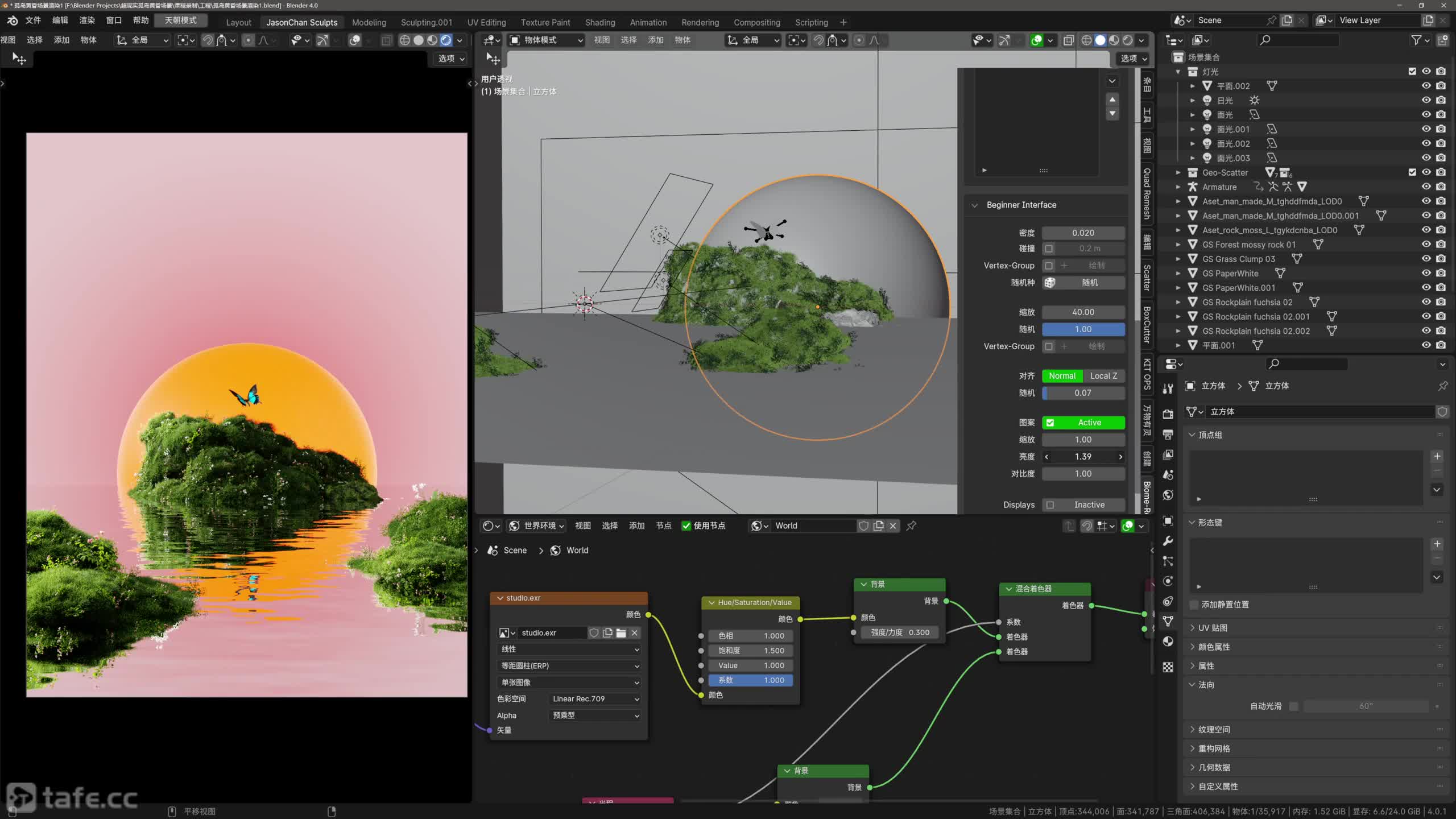
Task: Open 等距圆柱(ERP) projection dropdown
Action: point(569,666)
